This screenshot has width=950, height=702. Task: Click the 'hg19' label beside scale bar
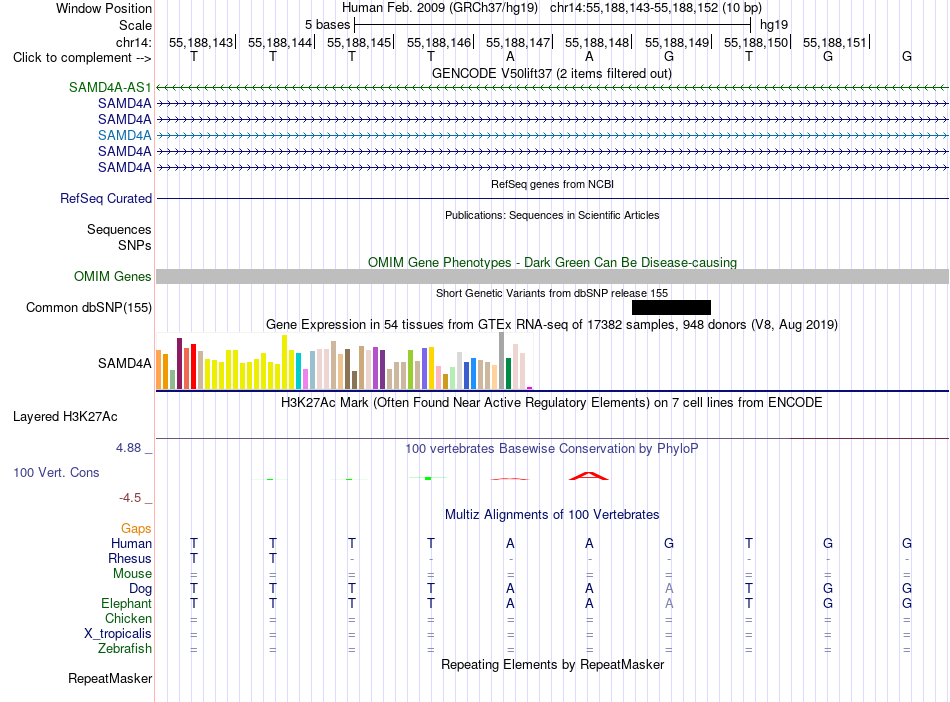774,25
